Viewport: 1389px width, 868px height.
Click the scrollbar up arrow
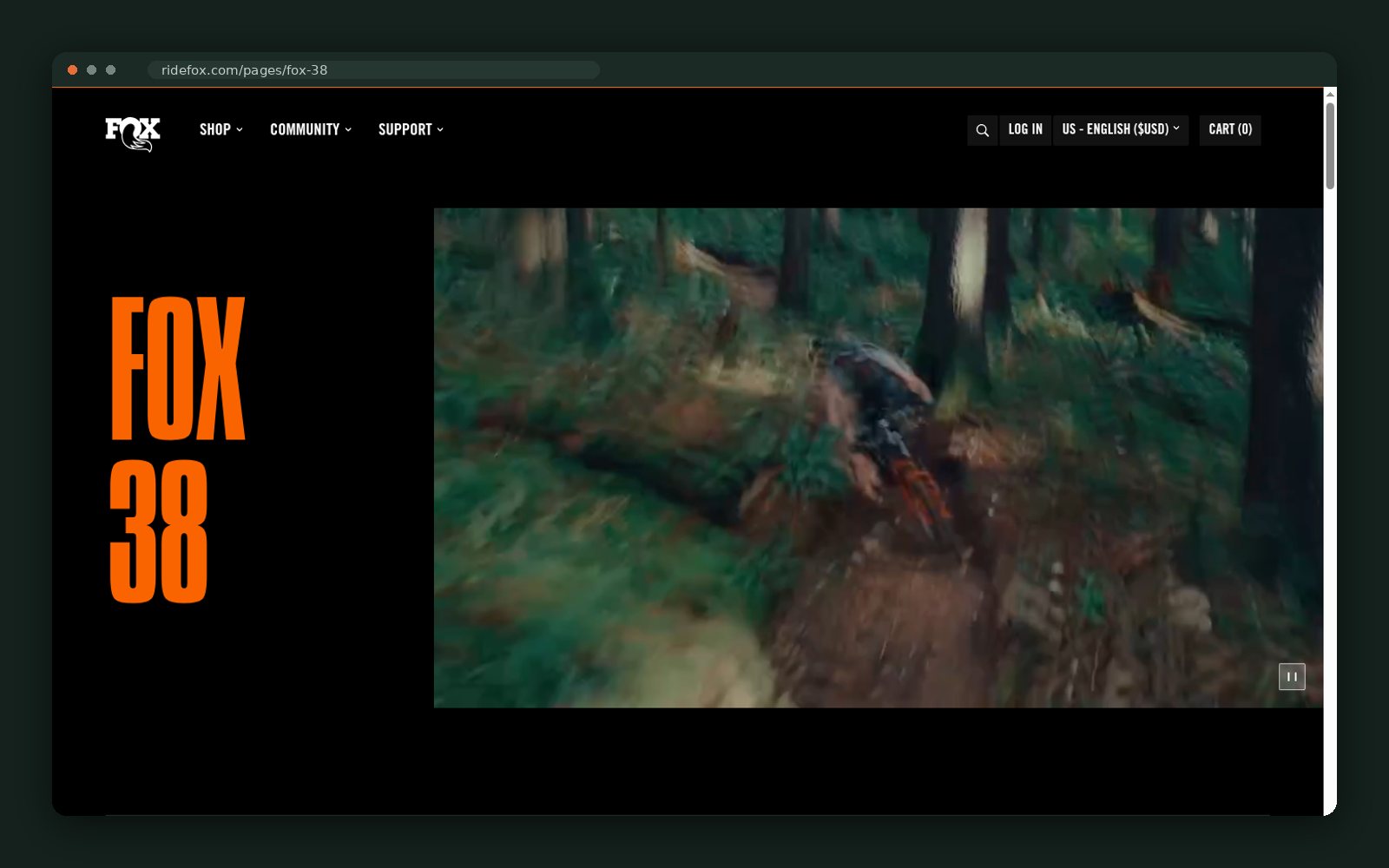[1330, 95]
